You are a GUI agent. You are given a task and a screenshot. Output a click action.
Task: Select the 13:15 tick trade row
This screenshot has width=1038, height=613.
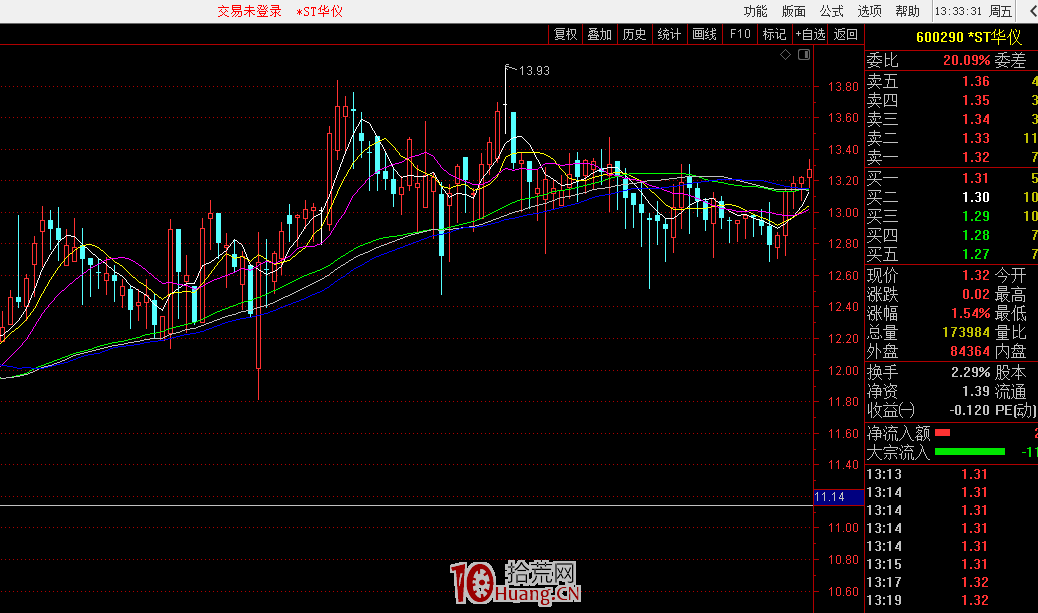951,564
